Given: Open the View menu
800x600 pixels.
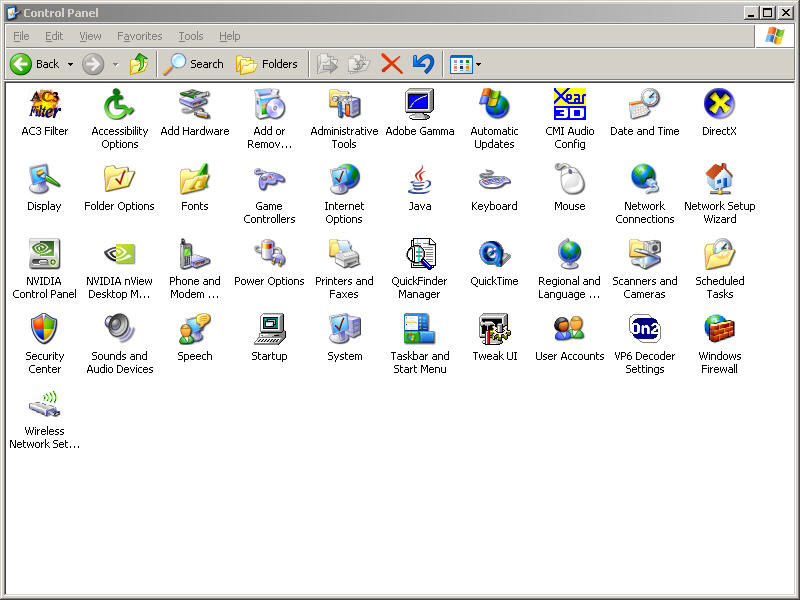Looking at the screenshot, I should point(90,36).
